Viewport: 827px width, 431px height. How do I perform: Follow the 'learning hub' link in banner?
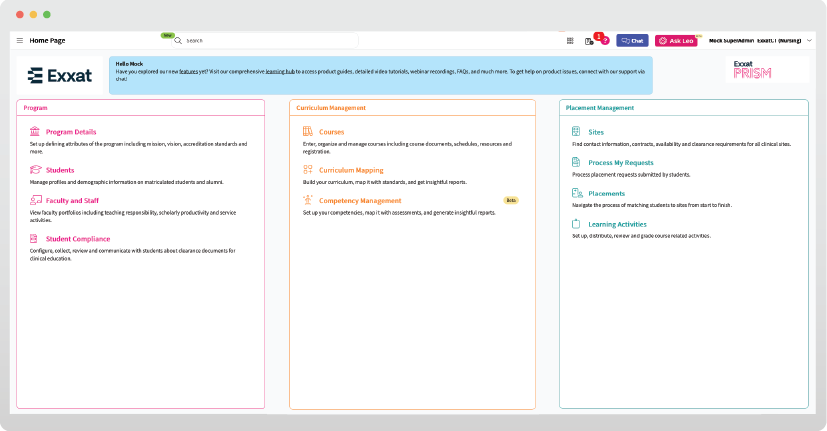click(x=280, y=71)
